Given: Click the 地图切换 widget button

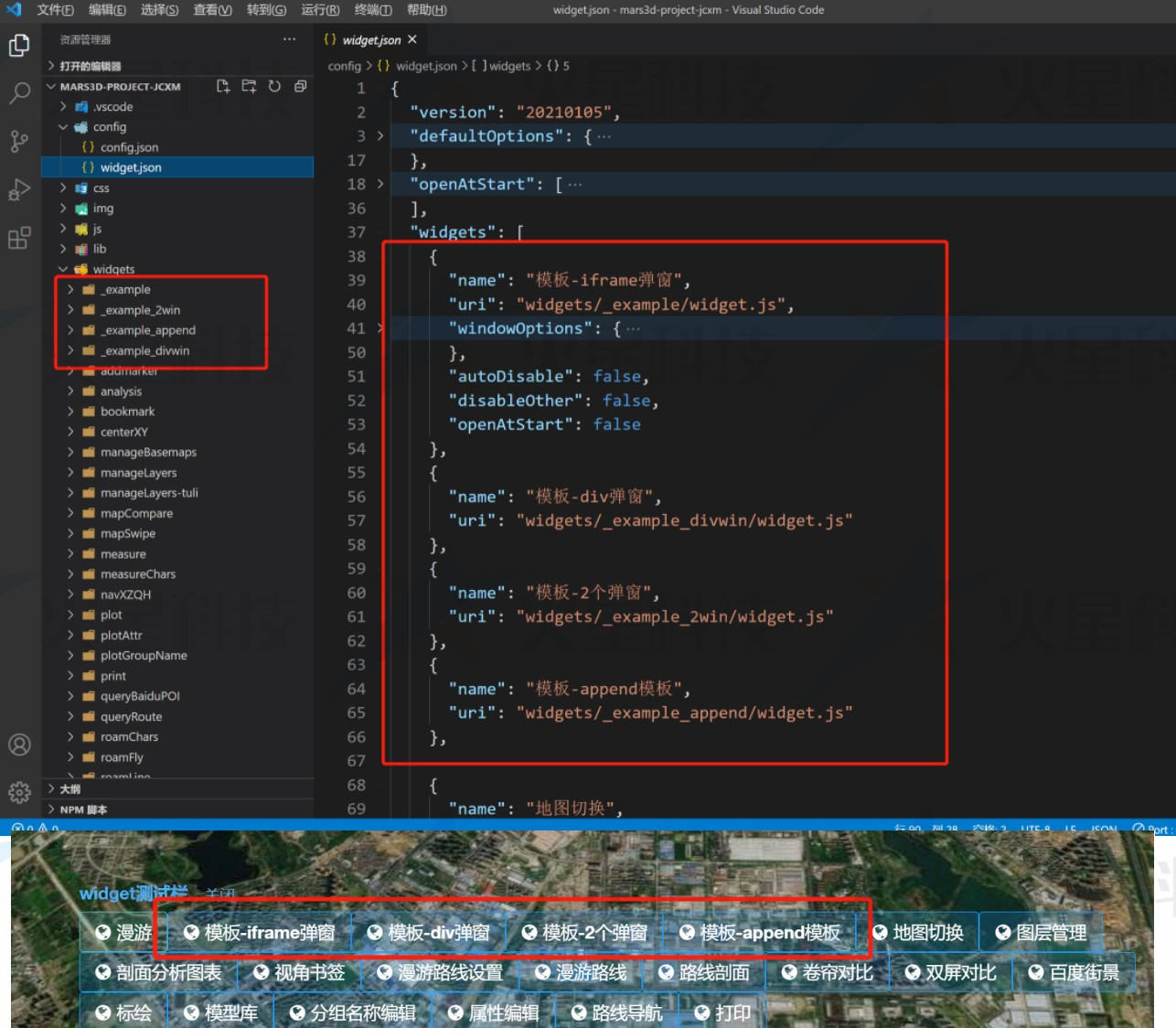Looking at the screenshot, I should [917, 932].
